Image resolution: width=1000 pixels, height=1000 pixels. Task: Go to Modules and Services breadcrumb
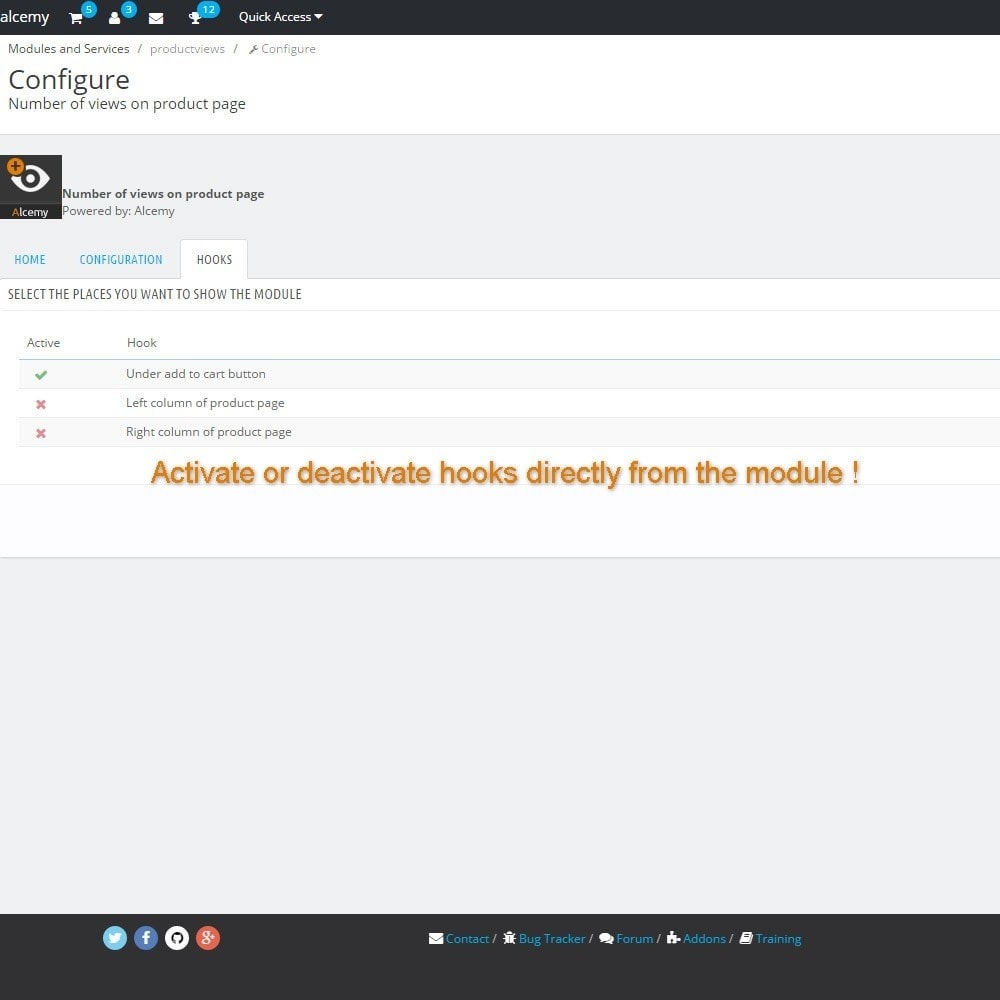coord(68,49)
